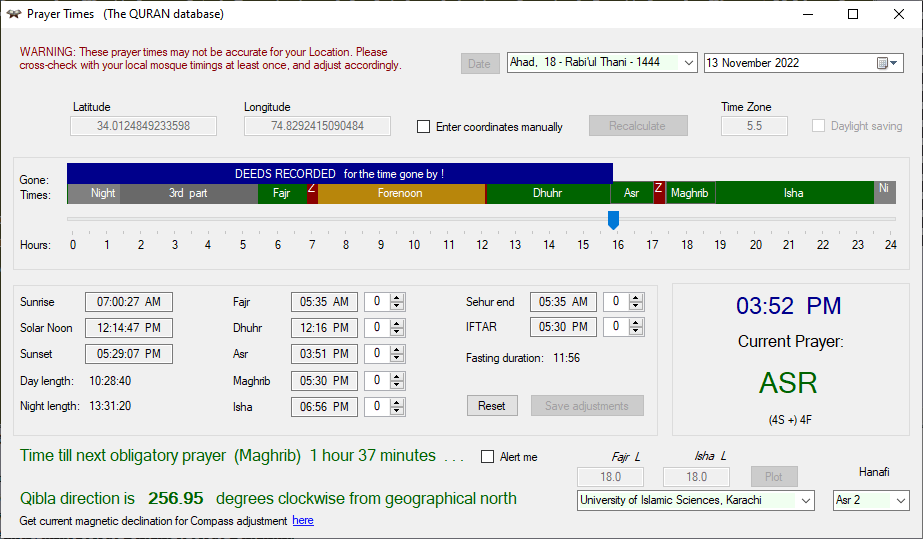Click the Dhuhr time input field
Screen dimensions: 923x539
point(323,328)
